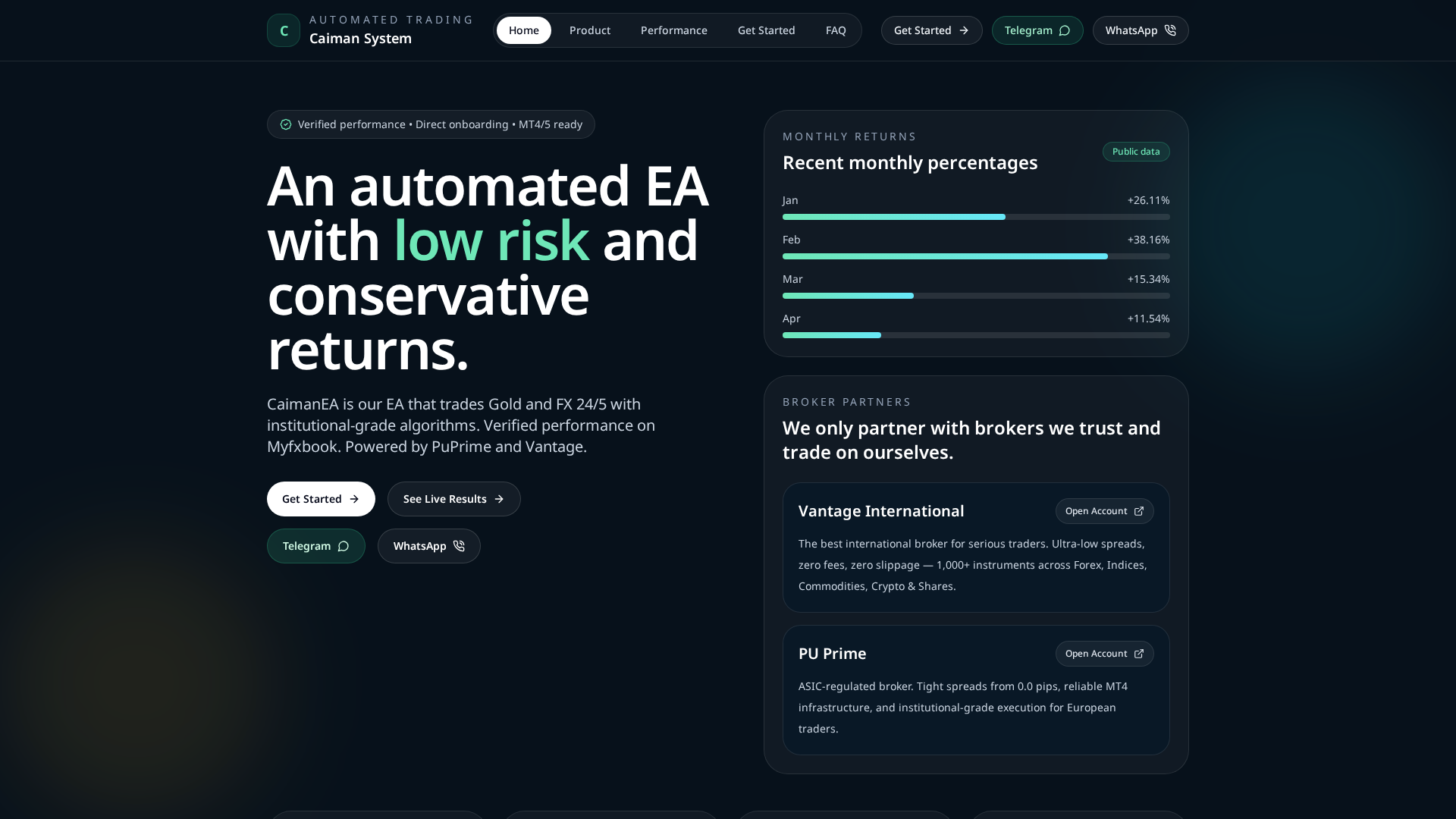Click the Vantage International broker card
1456x819 pixels.
pyautogui.click(x=976, y=548)
